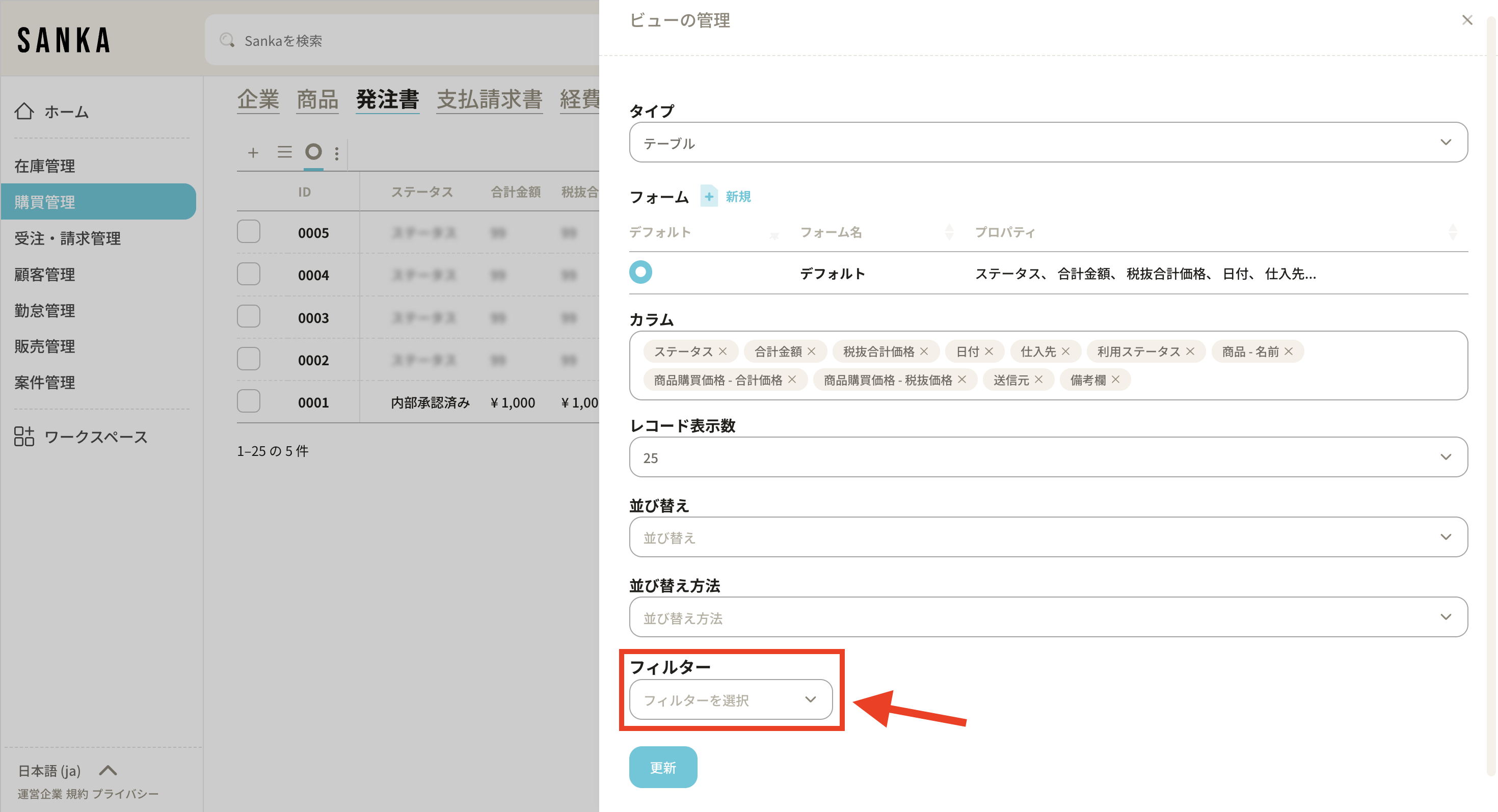The height and width of the screenshot is (812, 1498).
Task: Check the box for record 0001
Action: tap(248, 401)
